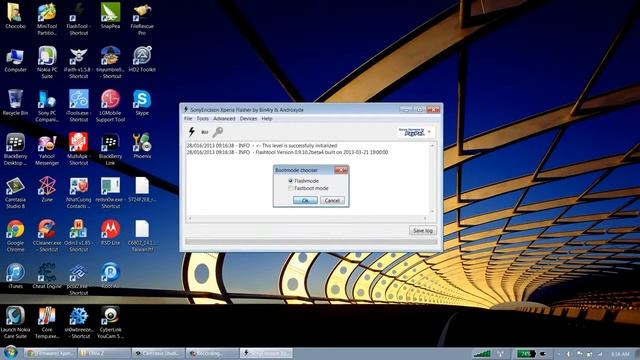Select the Flashmode radio button
Image resolution: width=640 pixels, height=360 pixels.
coord(291,181)
